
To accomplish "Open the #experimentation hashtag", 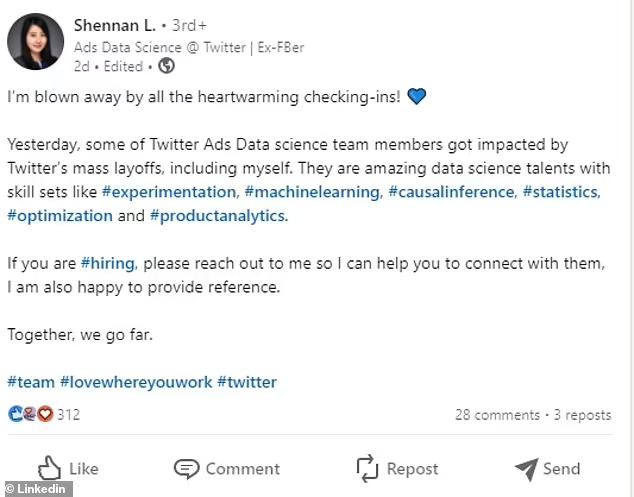I will 168,191.
